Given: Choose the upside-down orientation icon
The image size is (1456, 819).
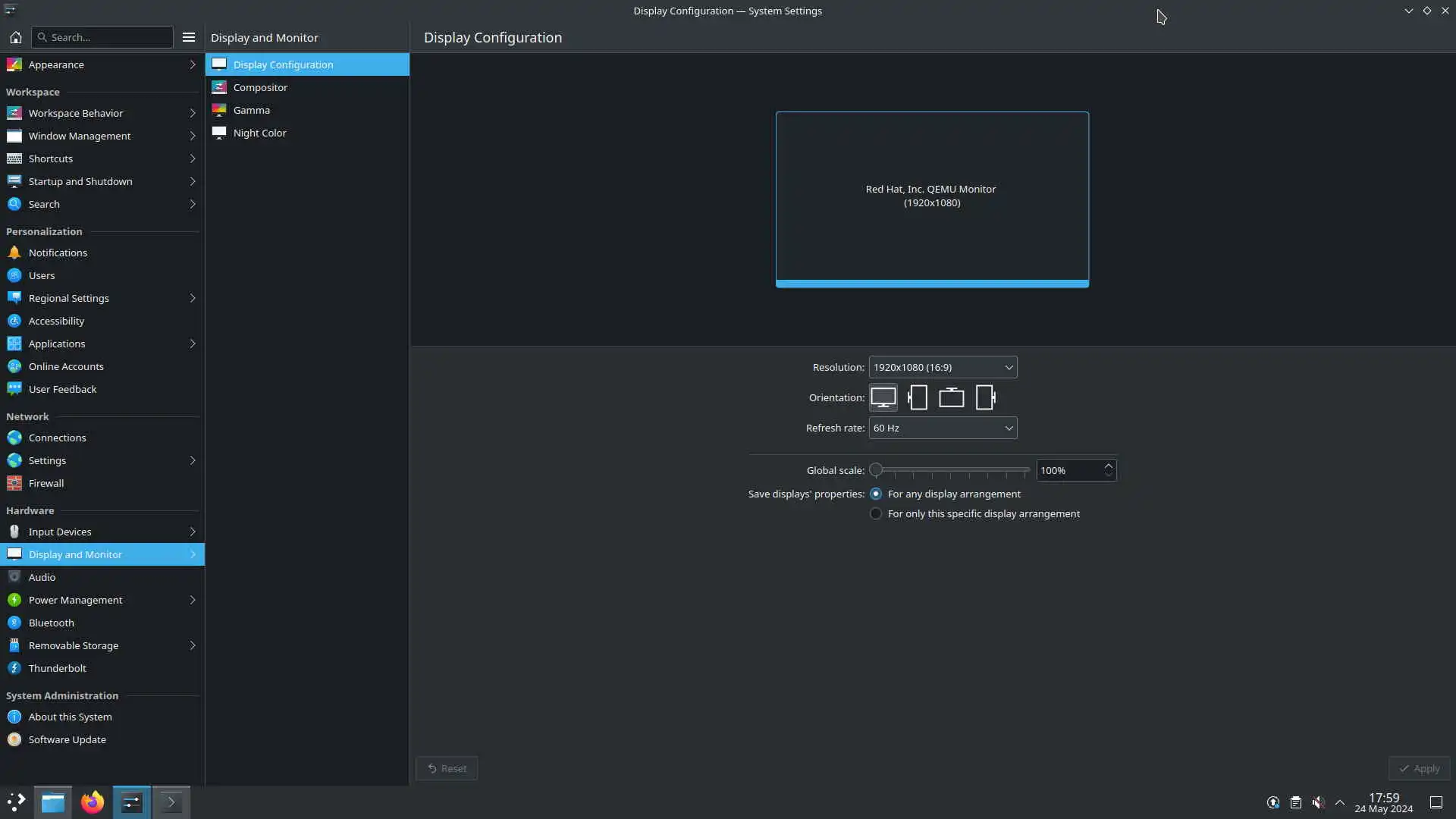Looking at the screenshot, I should 951,397.
